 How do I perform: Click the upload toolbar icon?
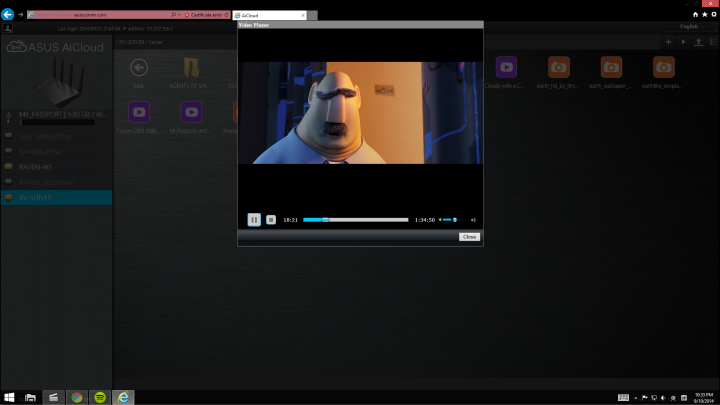[698, 42]
